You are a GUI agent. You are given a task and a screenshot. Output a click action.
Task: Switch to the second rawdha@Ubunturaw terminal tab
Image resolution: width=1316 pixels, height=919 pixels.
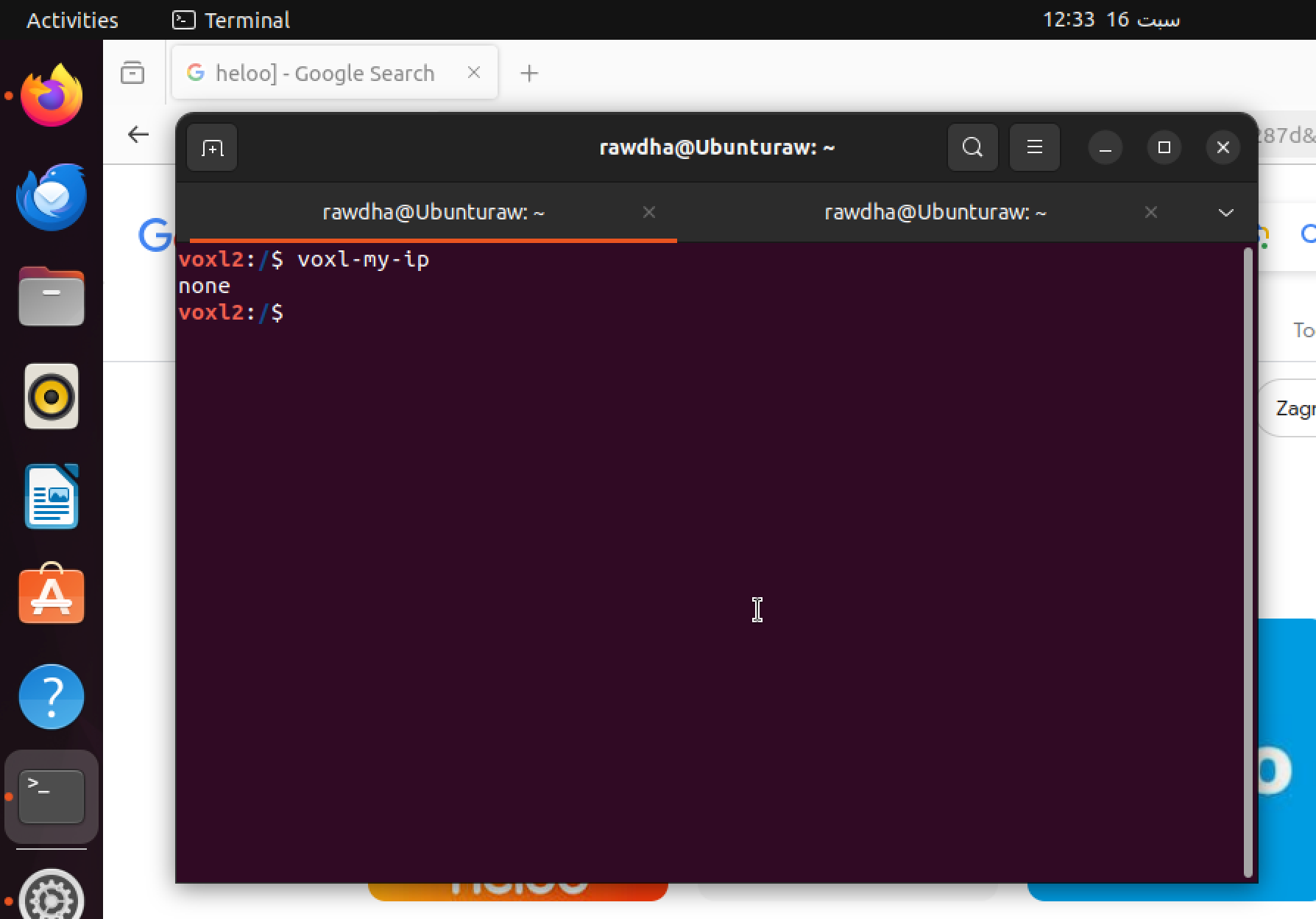(x=935, y=213)
